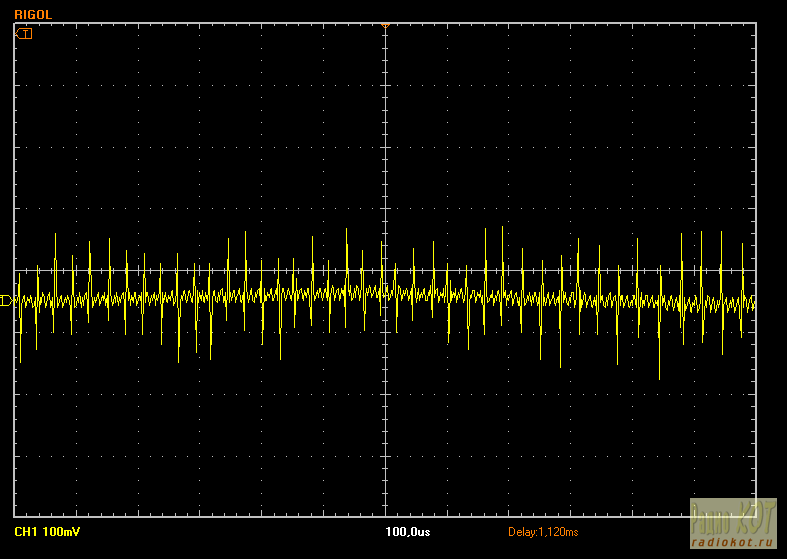Select the CH1 100mV scale readout
This screenshot has width=787, height=559.
tap(47, 531)
